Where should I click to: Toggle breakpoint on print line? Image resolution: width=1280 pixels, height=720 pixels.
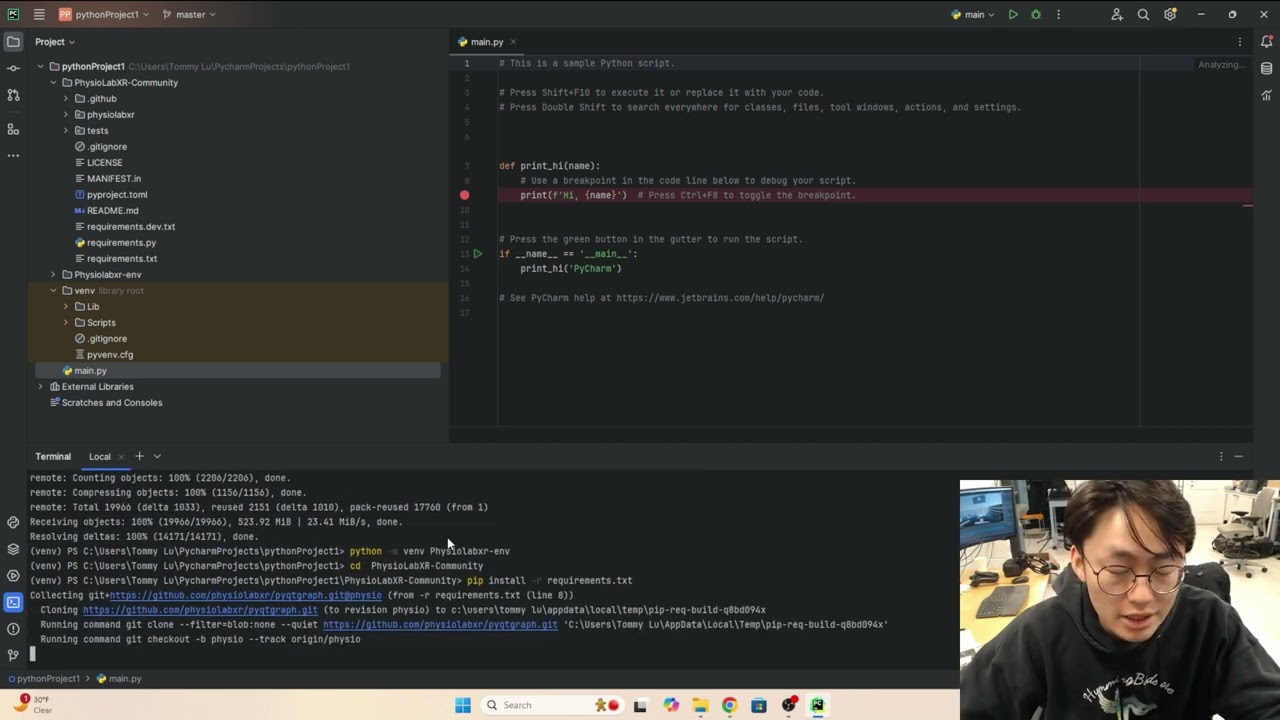click(464, 195)
